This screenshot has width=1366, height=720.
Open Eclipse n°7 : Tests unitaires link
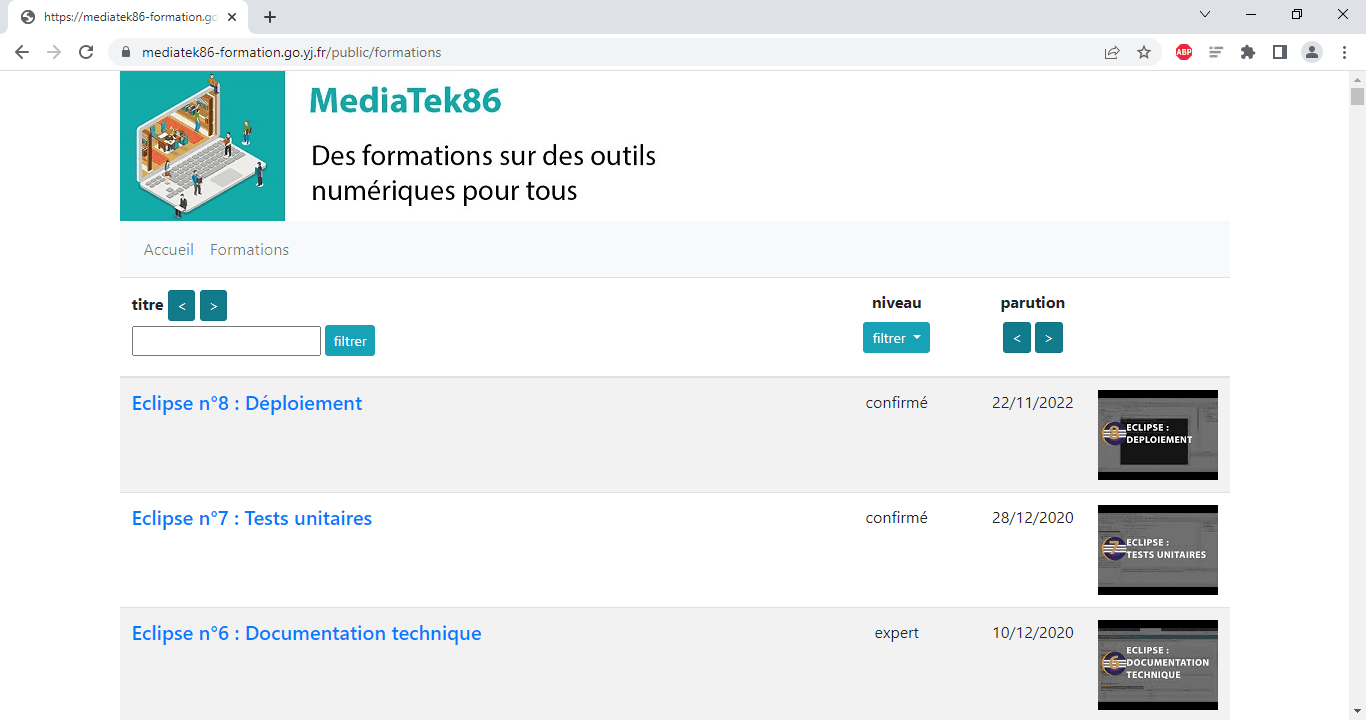[252, 518]
